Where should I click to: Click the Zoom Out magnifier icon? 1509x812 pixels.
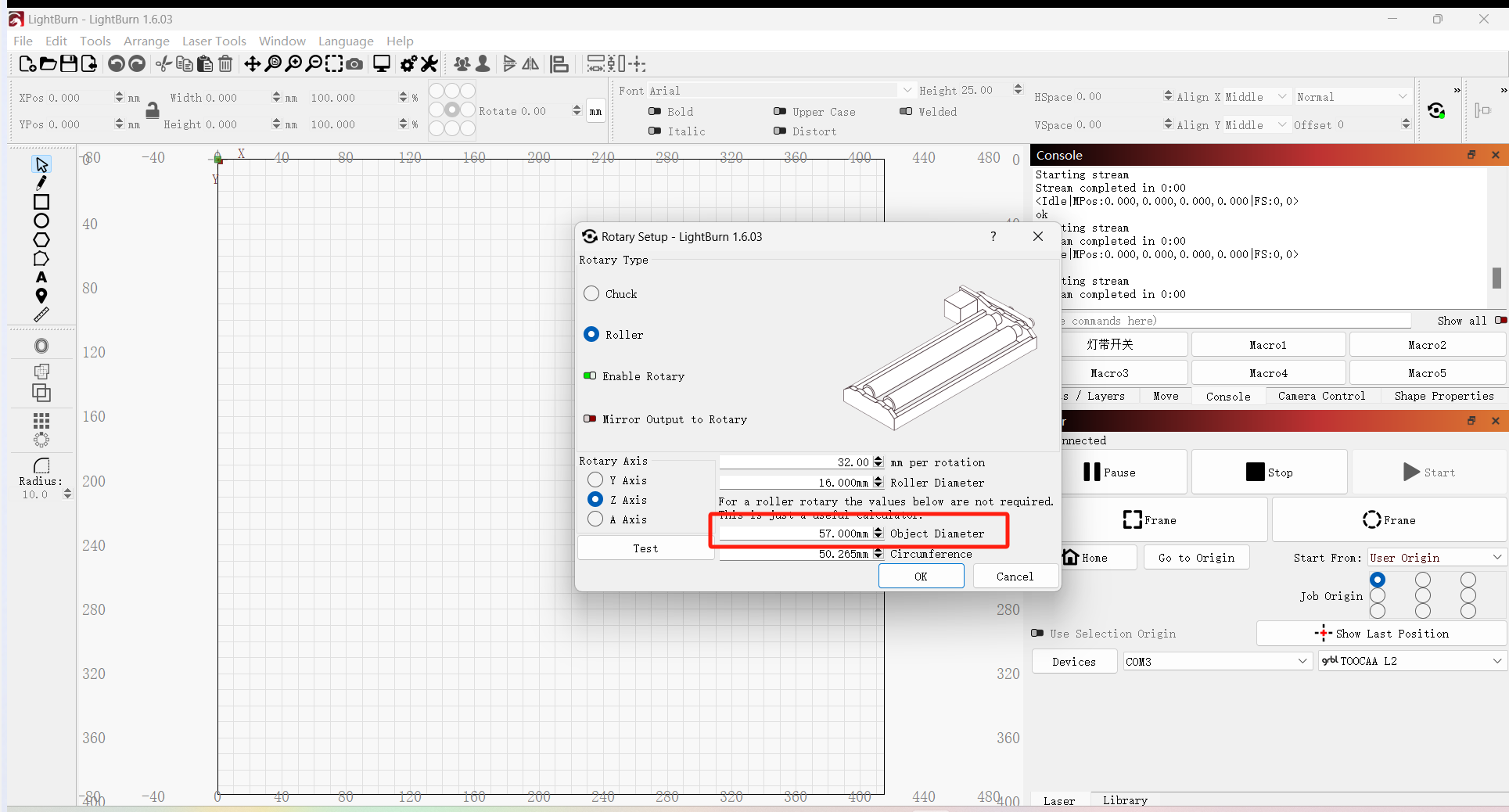314,64
